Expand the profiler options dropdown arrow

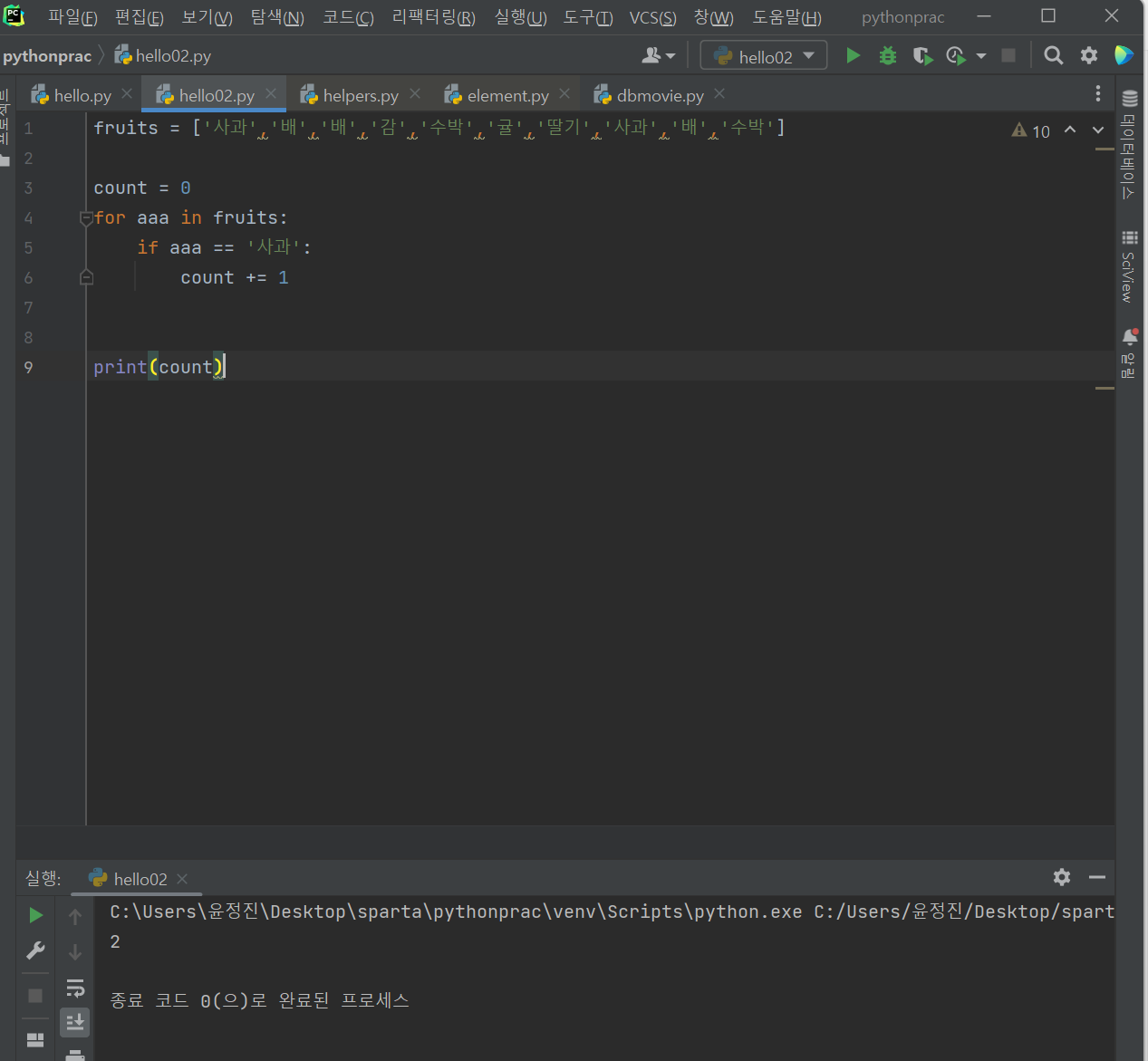pyautogui.click(x=981, y=56)
